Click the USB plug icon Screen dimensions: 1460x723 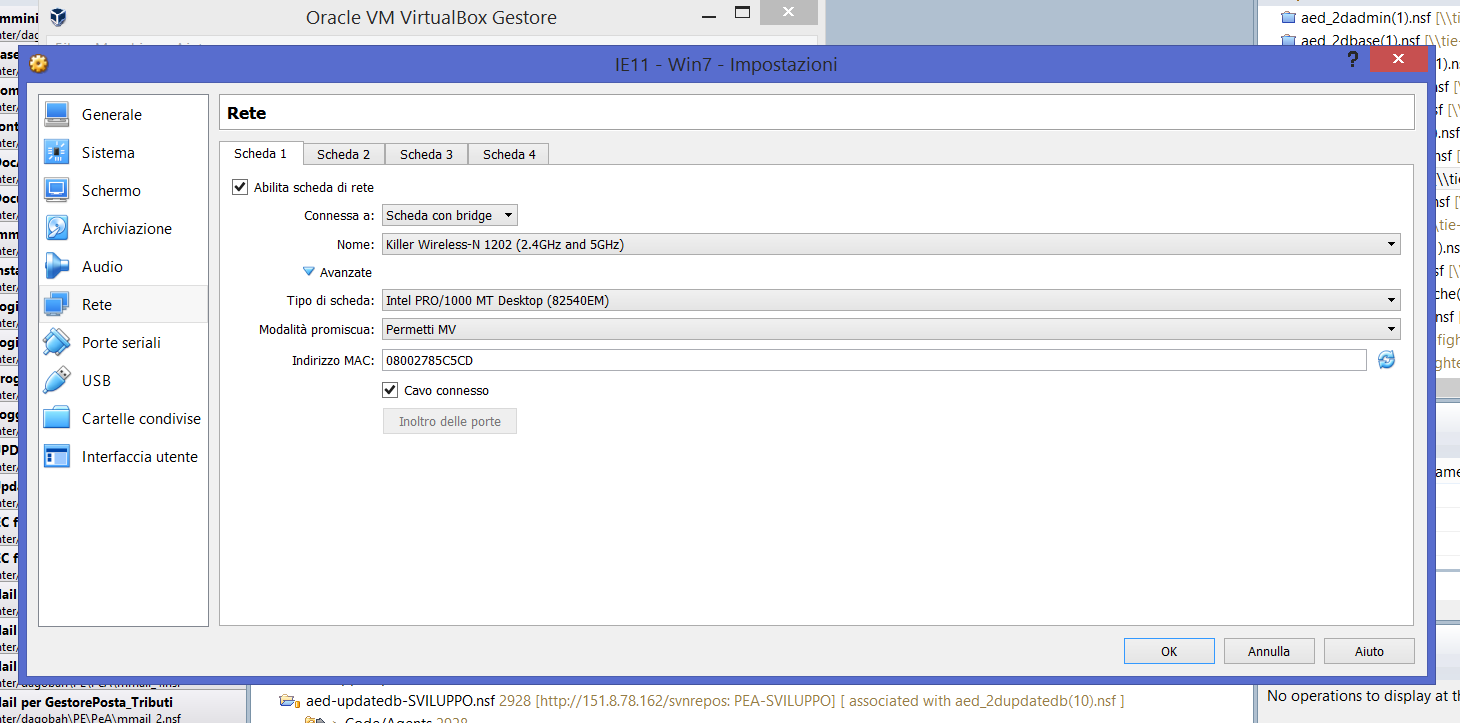coord(57,381)
